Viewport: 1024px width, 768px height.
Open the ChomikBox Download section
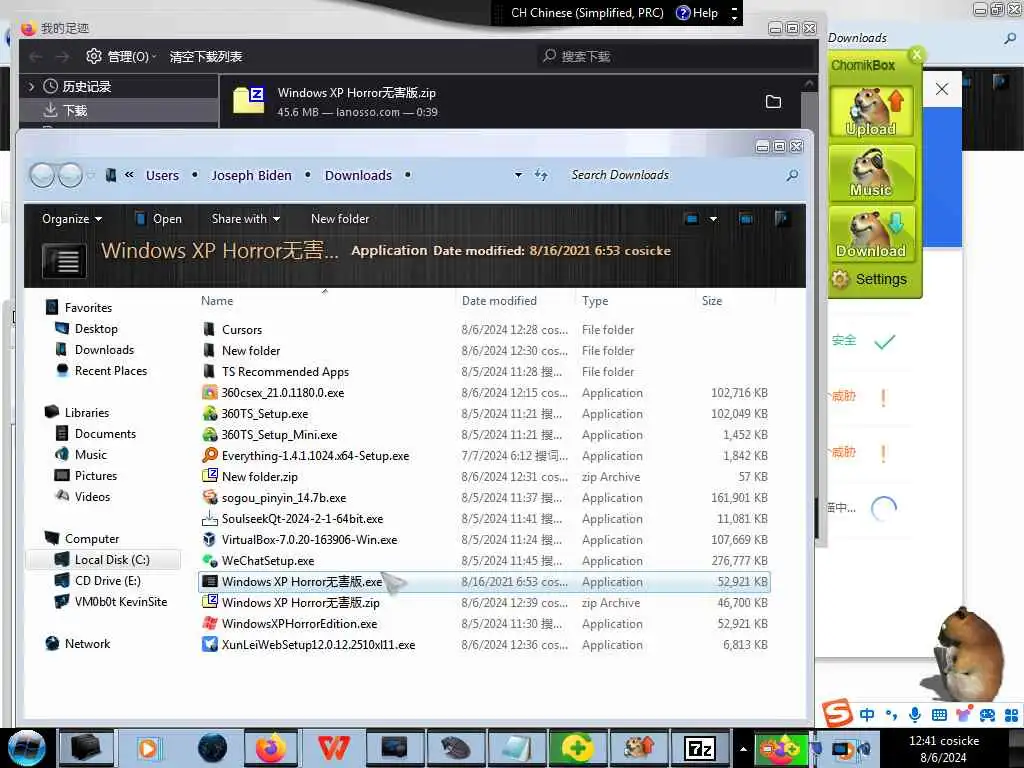point(871,234)
